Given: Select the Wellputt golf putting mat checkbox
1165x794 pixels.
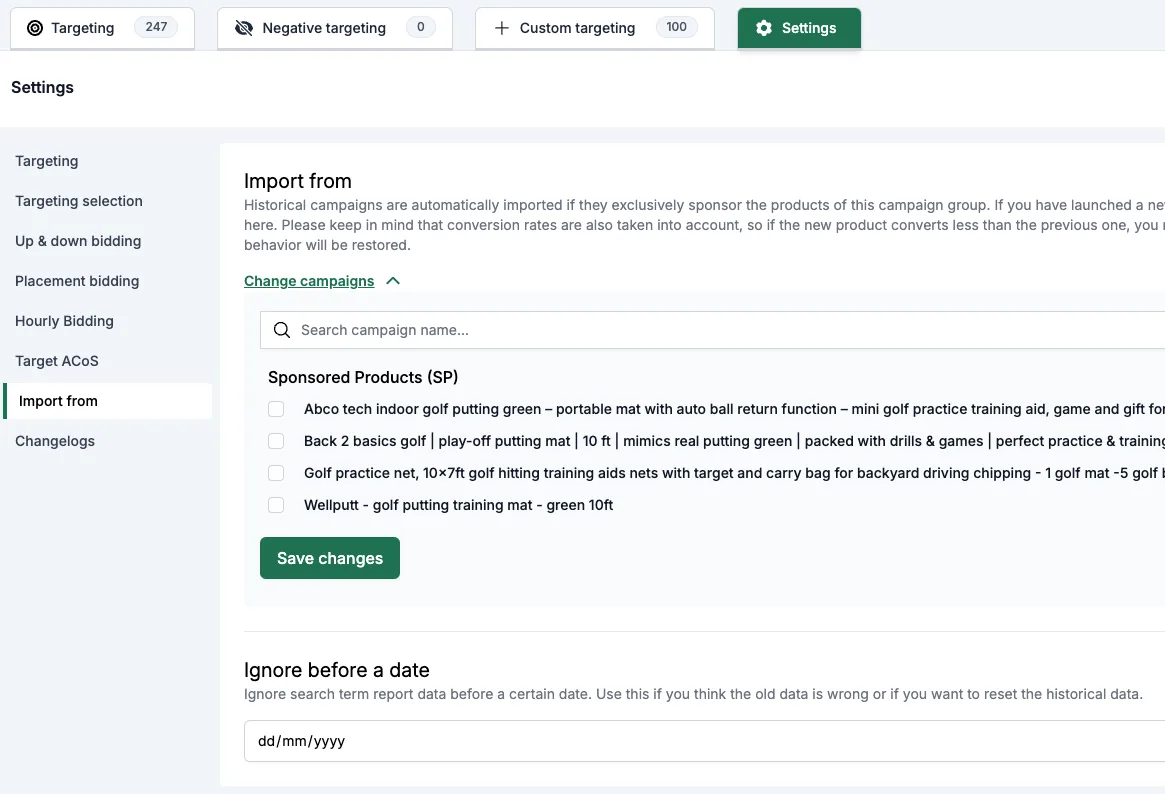Looking at the screenshot, I should coord(276,505).
